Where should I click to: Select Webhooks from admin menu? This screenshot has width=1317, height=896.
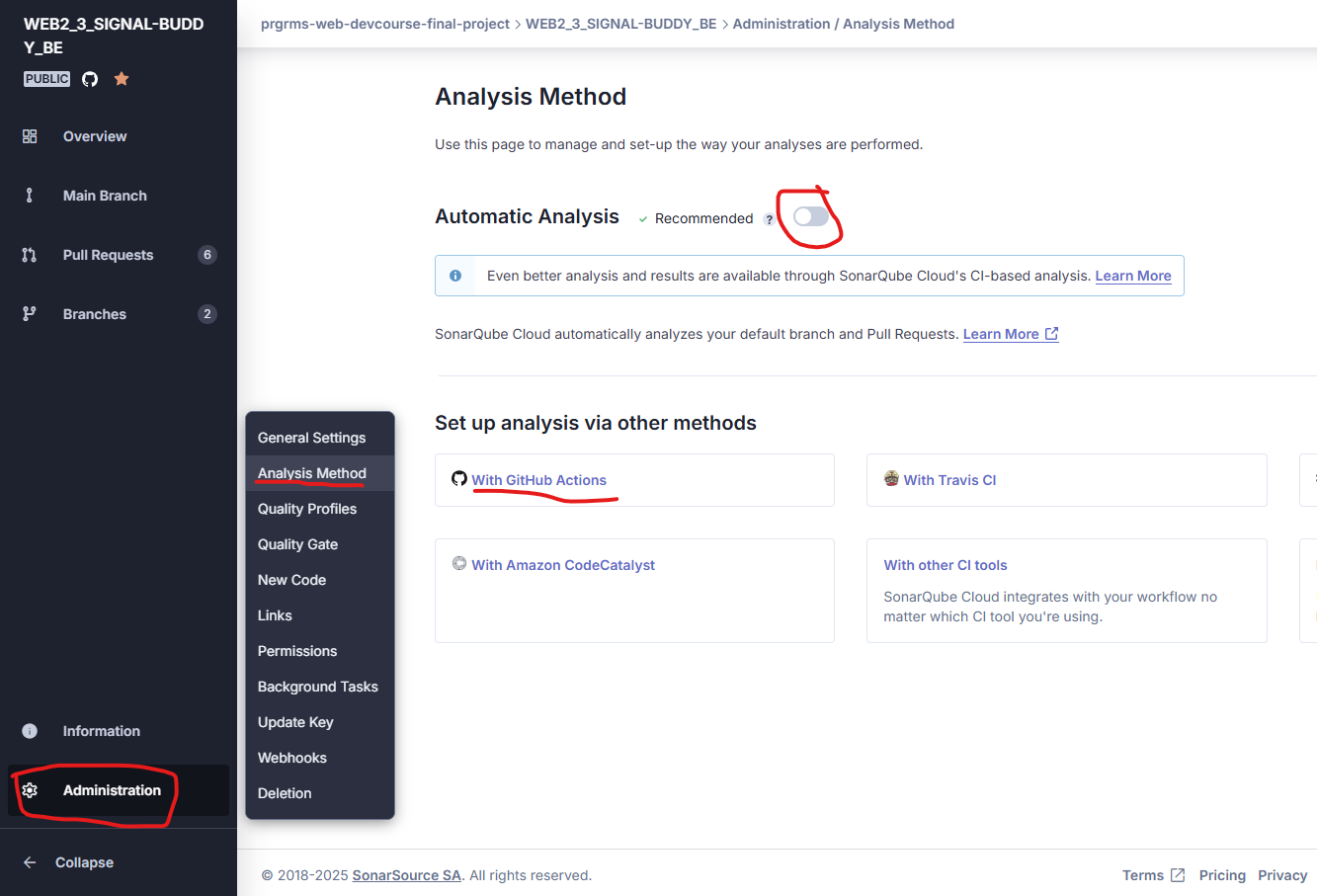point(320,758)
